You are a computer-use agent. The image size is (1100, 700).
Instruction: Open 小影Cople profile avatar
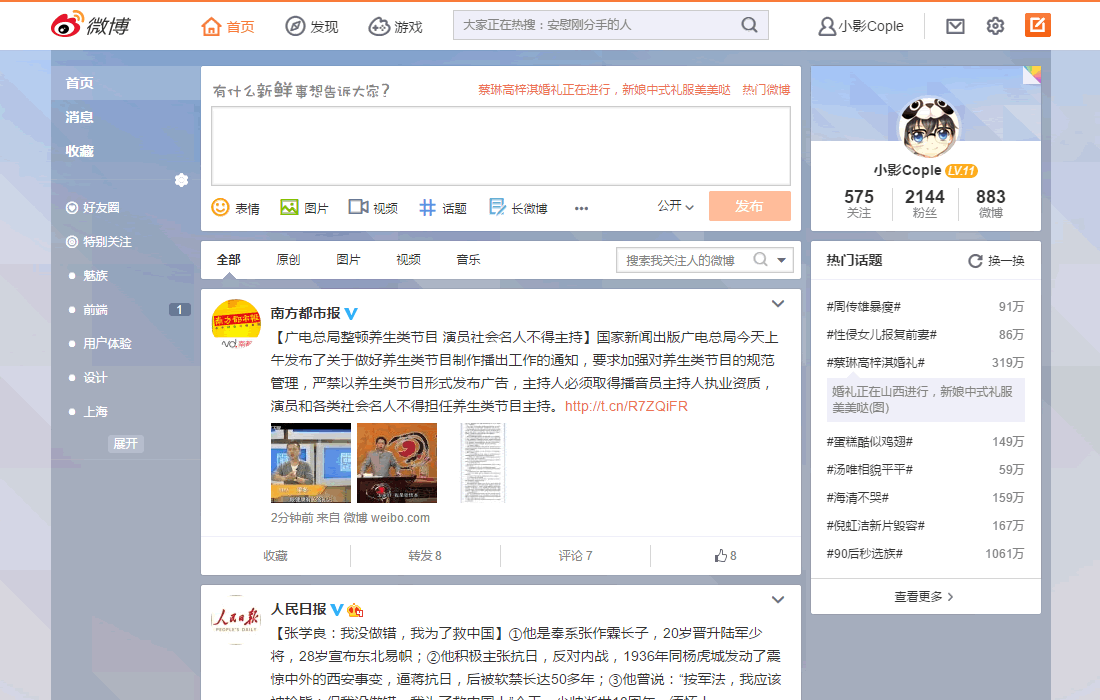coord(927,128)
